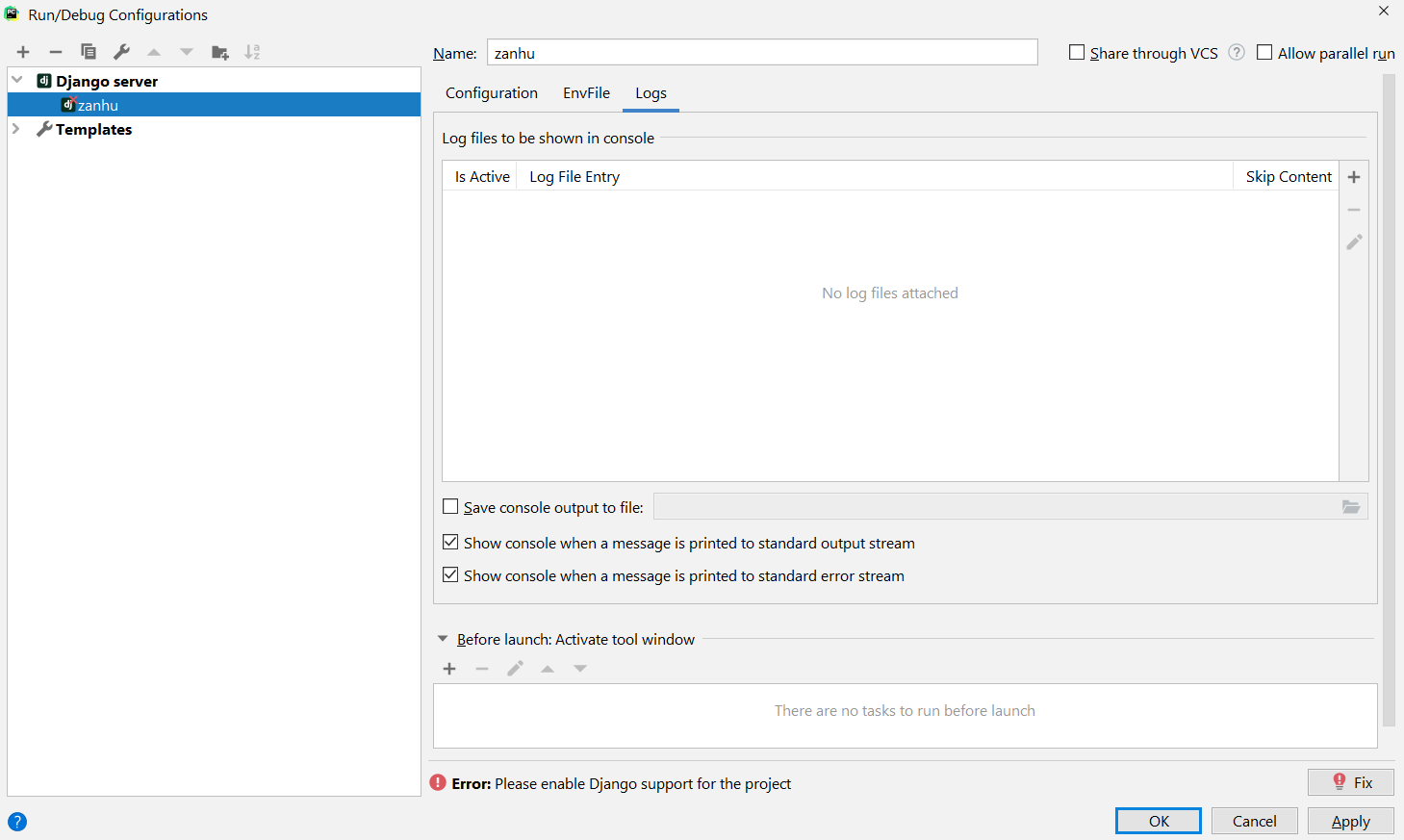1404x840 pixels.
Task: Uncheck show console on standard error message
Action: [450, 574]
